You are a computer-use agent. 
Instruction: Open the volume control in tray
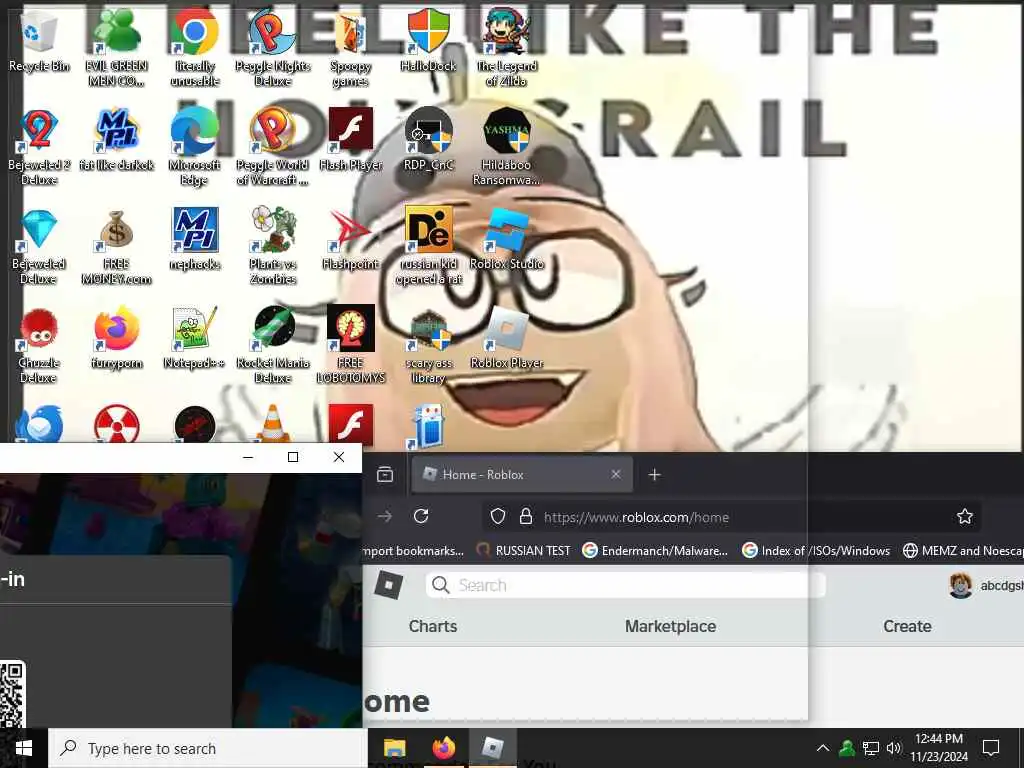894,748
